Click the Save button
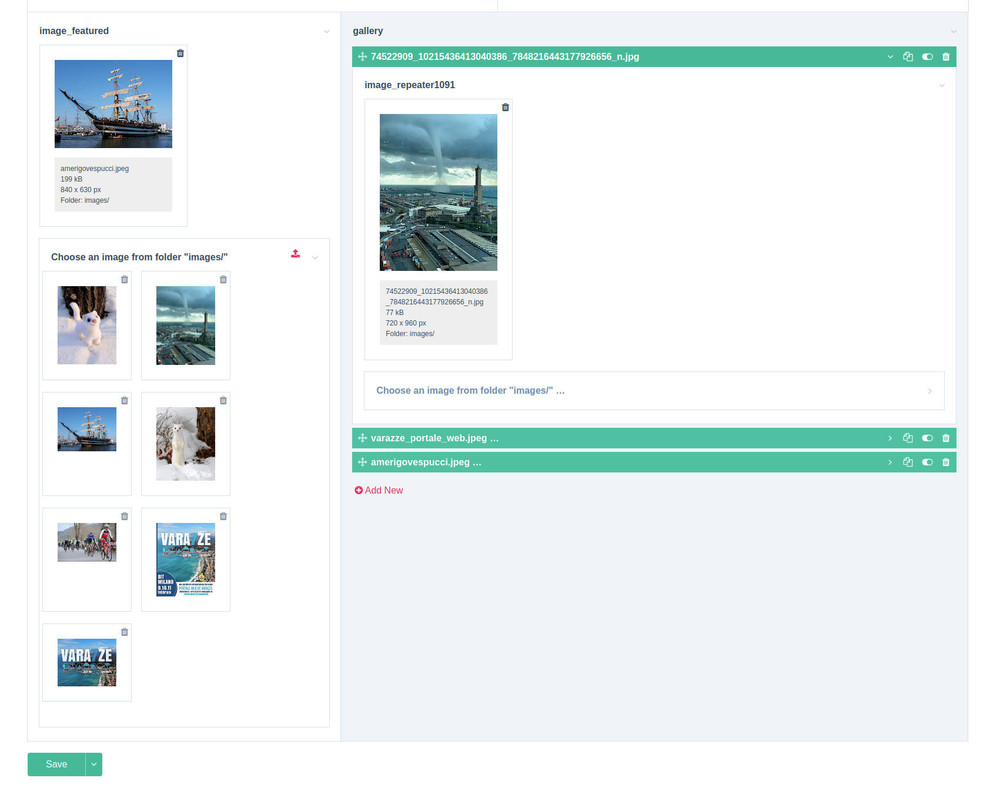Viewport: 1000px width, 788px height. (x=56, y=764)
